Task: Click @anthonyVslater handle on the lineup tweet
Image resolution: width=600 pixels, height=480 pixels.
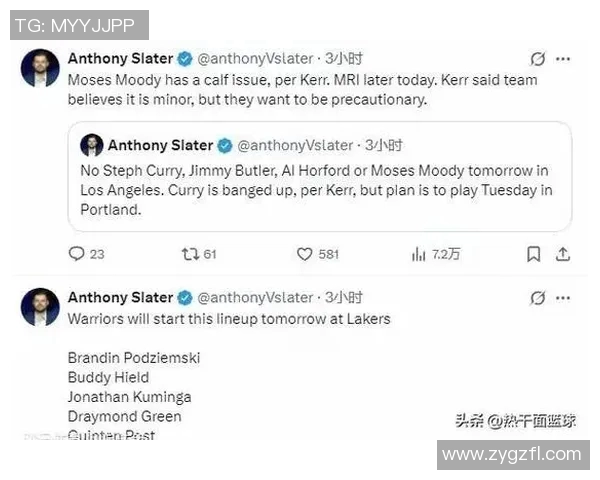Action: click(x=254, y=298)
